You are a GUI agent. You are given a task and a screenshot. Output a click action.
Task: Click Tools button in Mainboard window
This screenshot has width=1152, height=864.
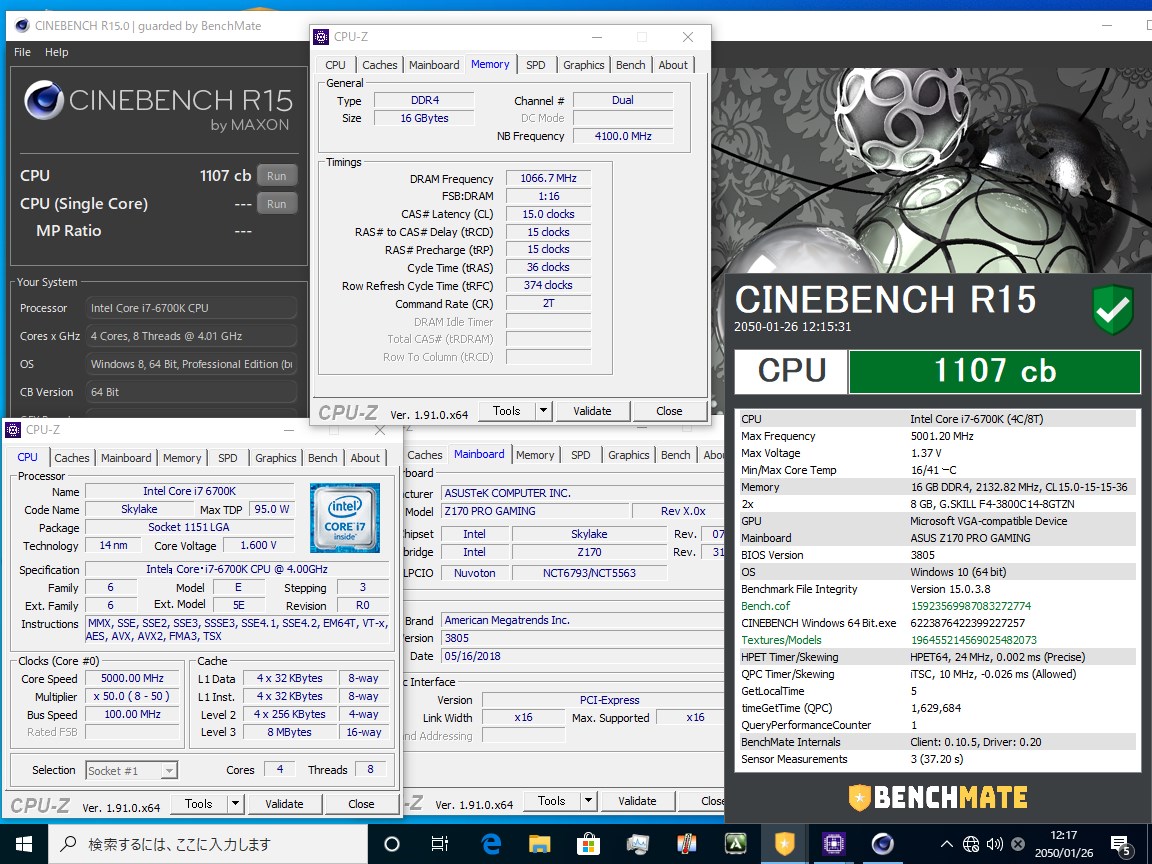click(551, 801)
